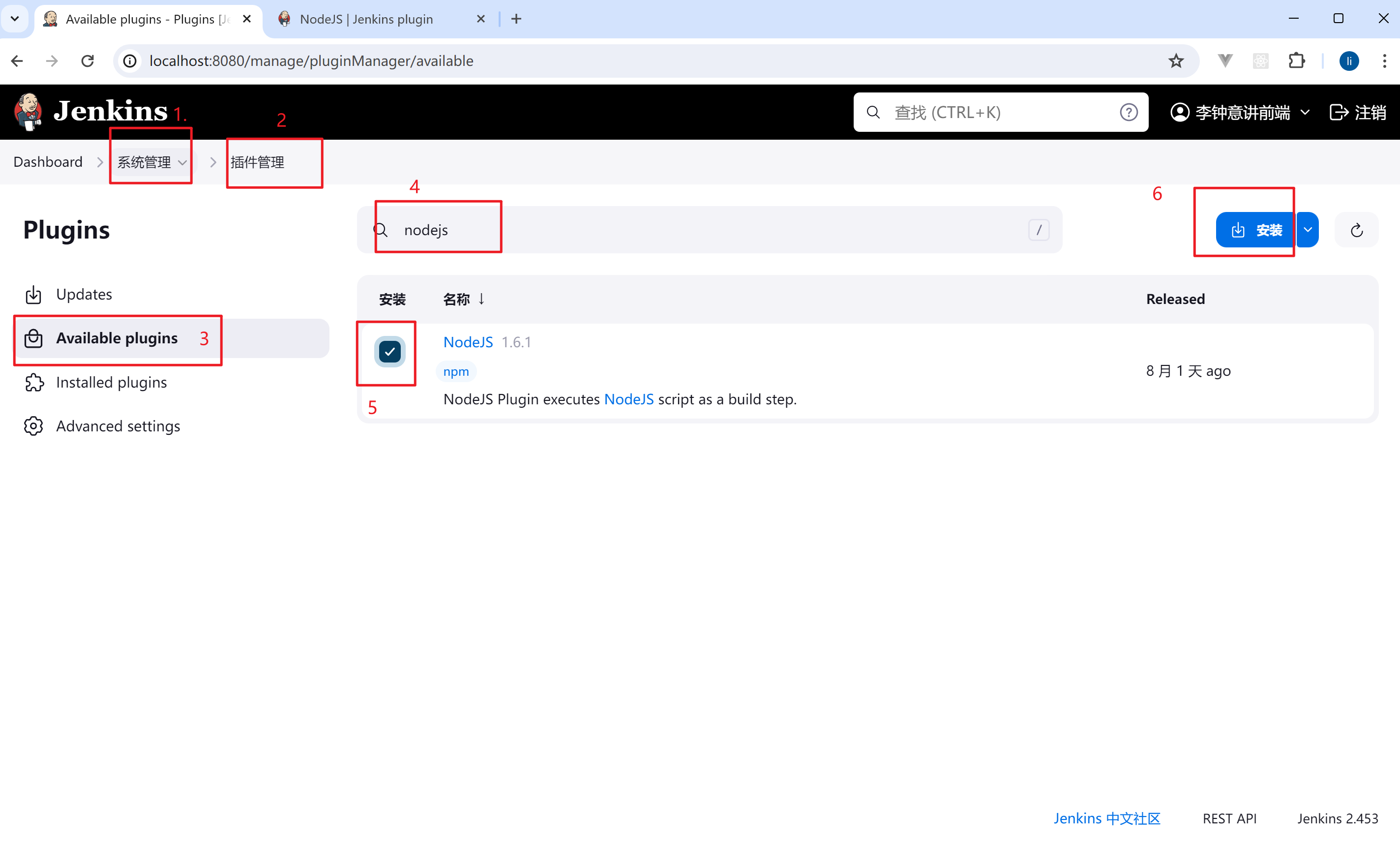Sort by the 名称 column header
Image resolution: width=1400 pixels, height=845 pixels.
point(464,299)
